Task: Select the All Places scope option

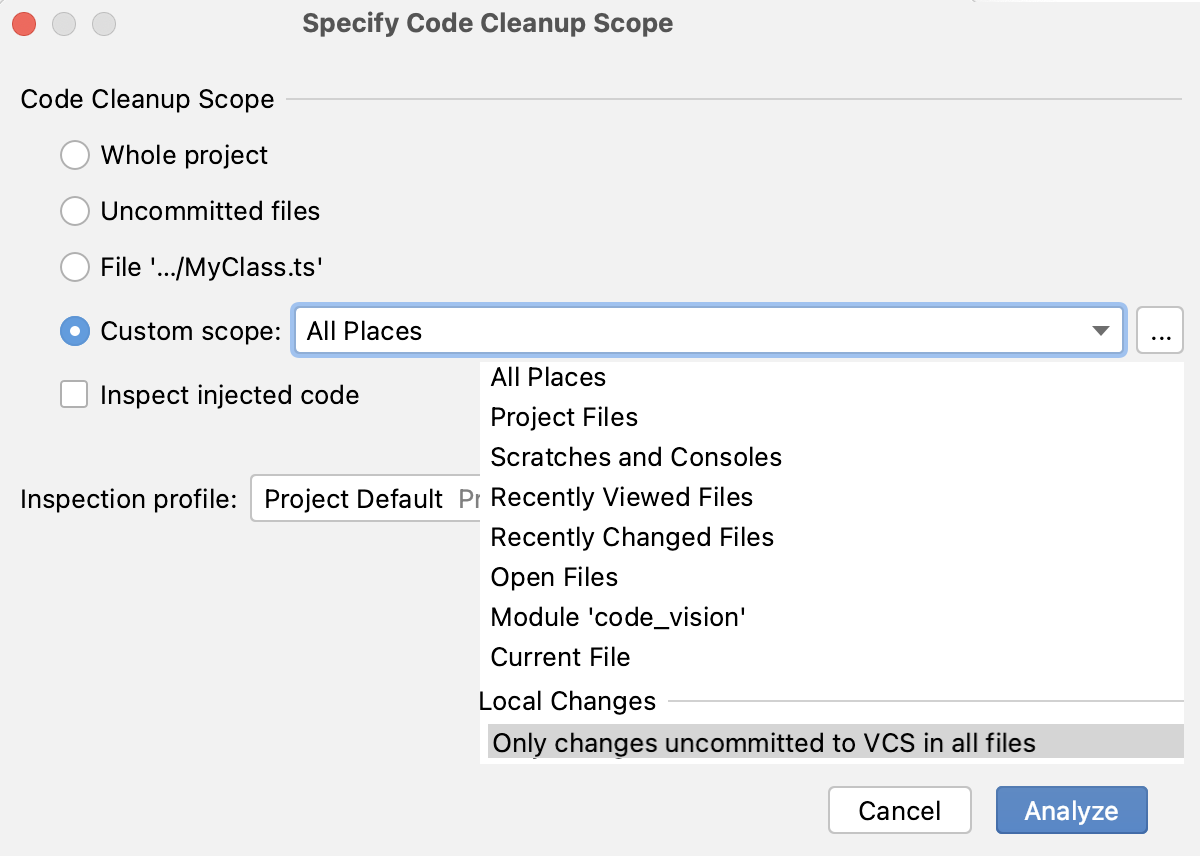Action: 548,377
